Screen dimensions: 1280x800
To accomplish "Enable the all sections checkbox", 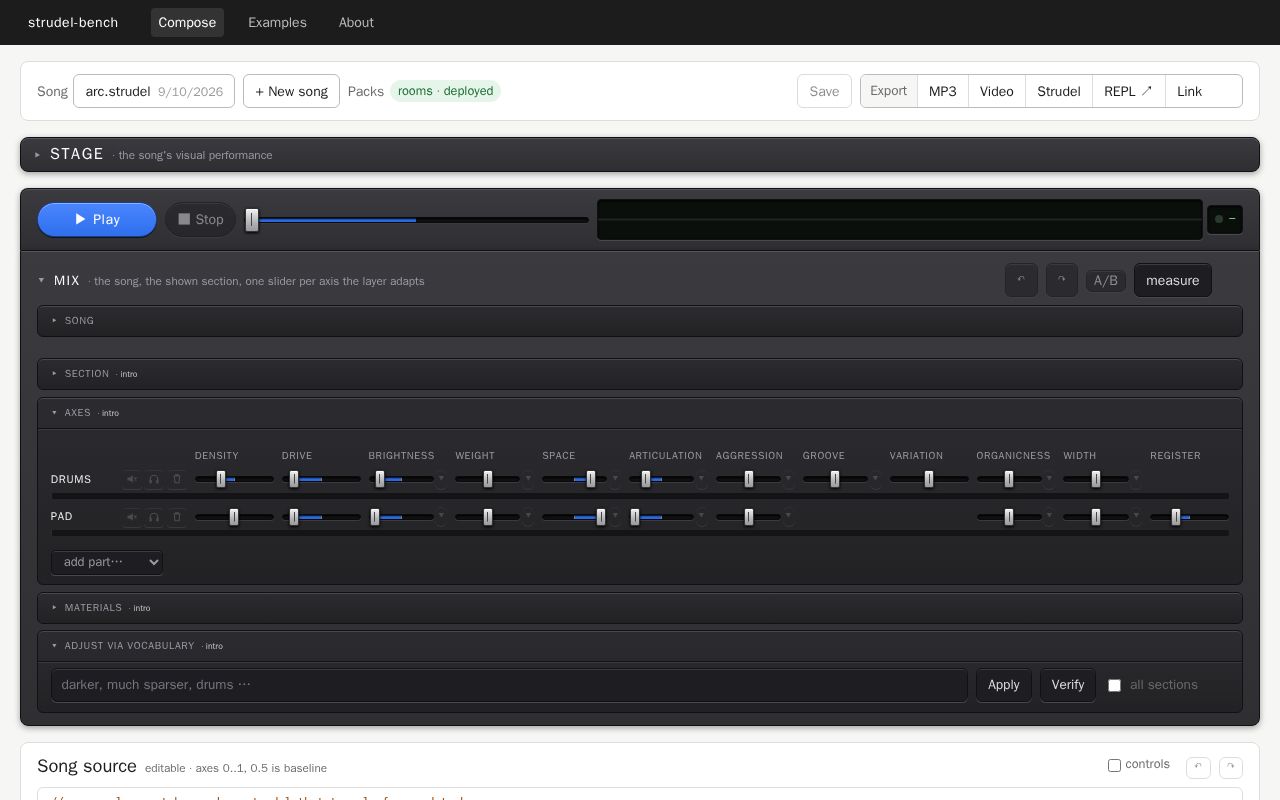I will coord(1114,685).
